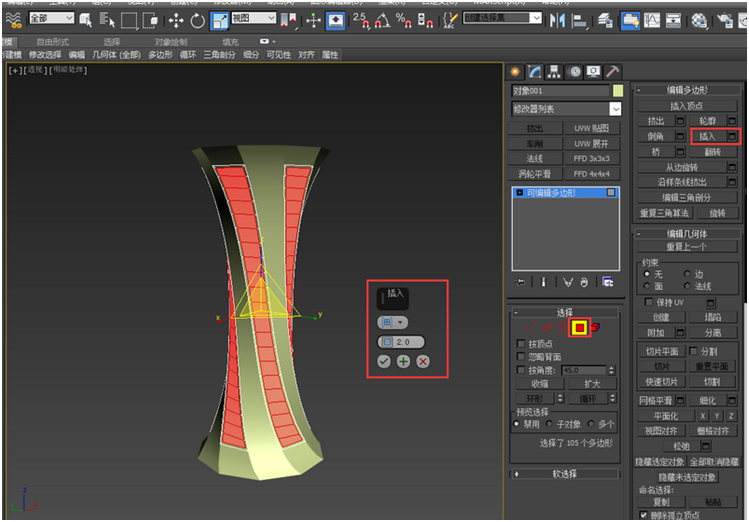The width and height of the screenshot is (749, 522).
Task: Click the object color swatch
Action: (x=618, y=91)
